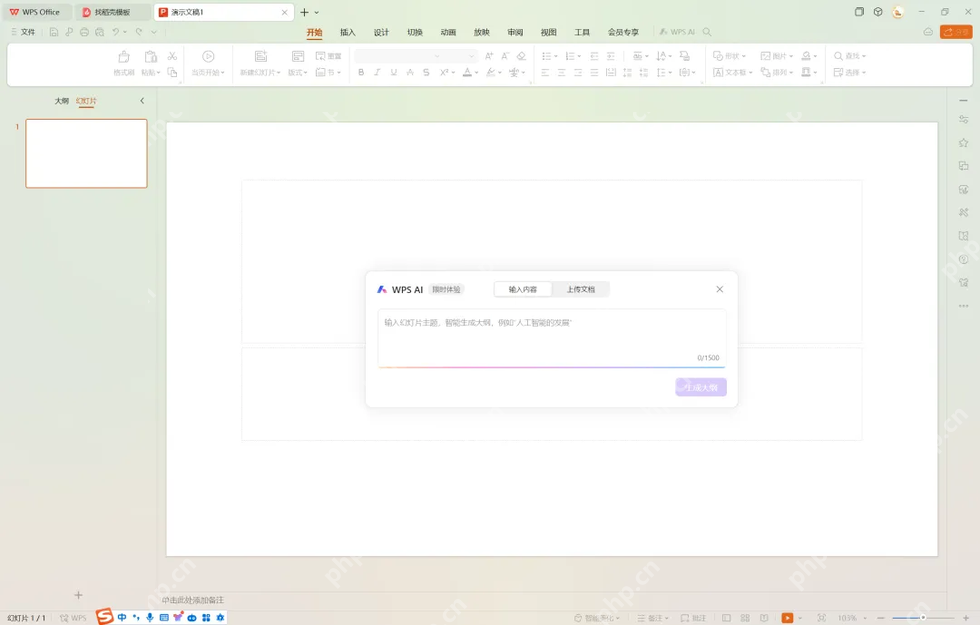The image size is (980, 625).
Task: Click the add slide plus below the thumbnails
Action: point(78,595)
